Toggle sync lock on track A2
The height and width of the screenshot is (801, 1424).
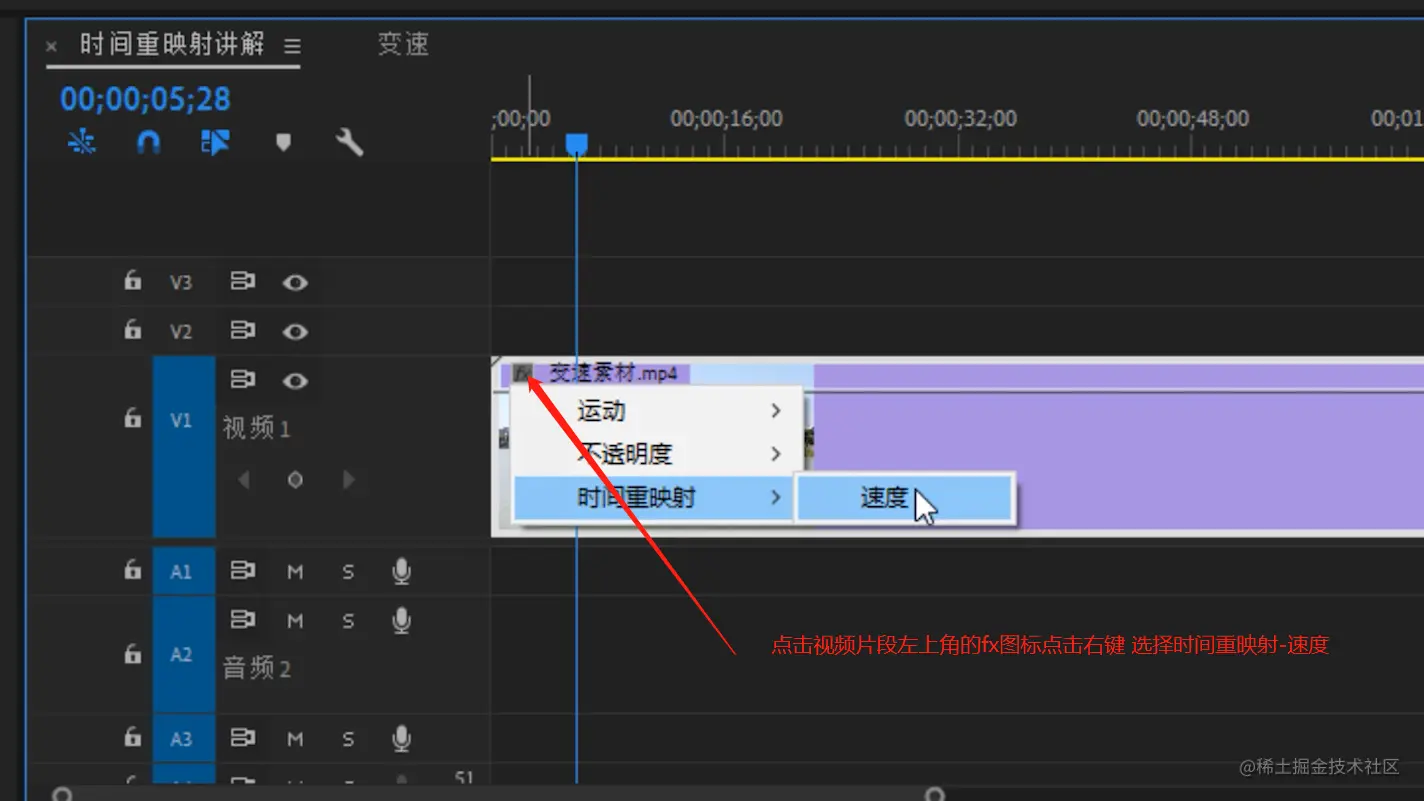[x=243, y=620]
